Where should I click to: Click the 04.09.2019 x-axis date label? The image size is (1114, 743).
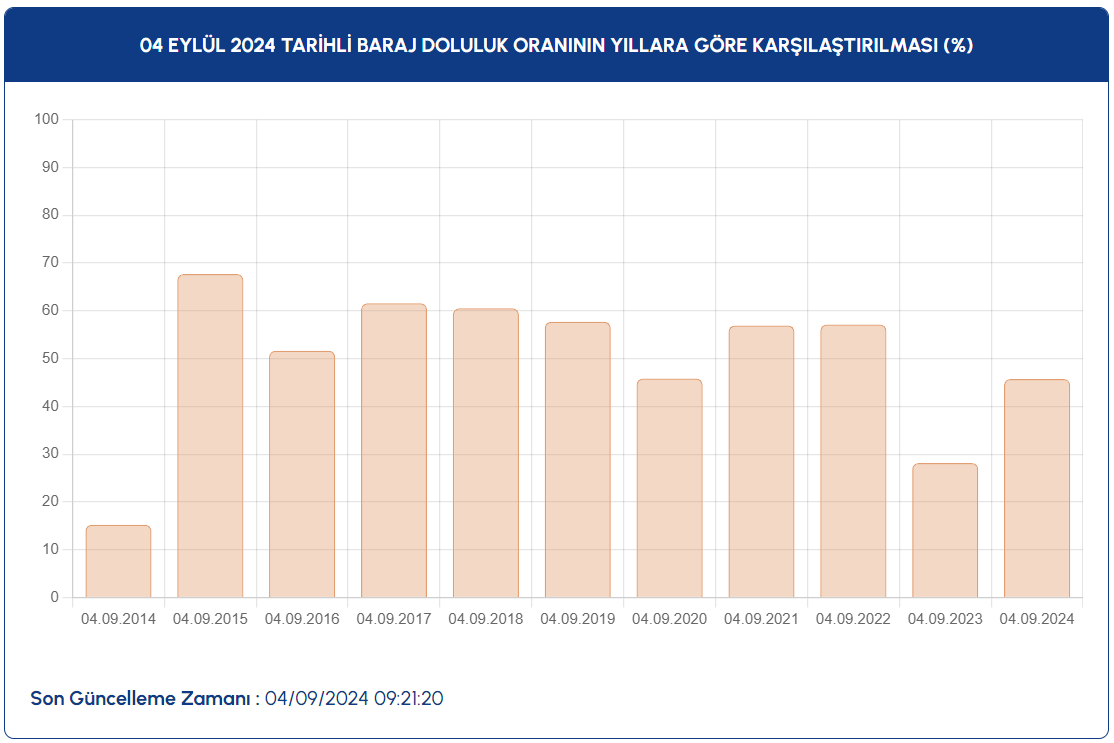tap(577, 619)
